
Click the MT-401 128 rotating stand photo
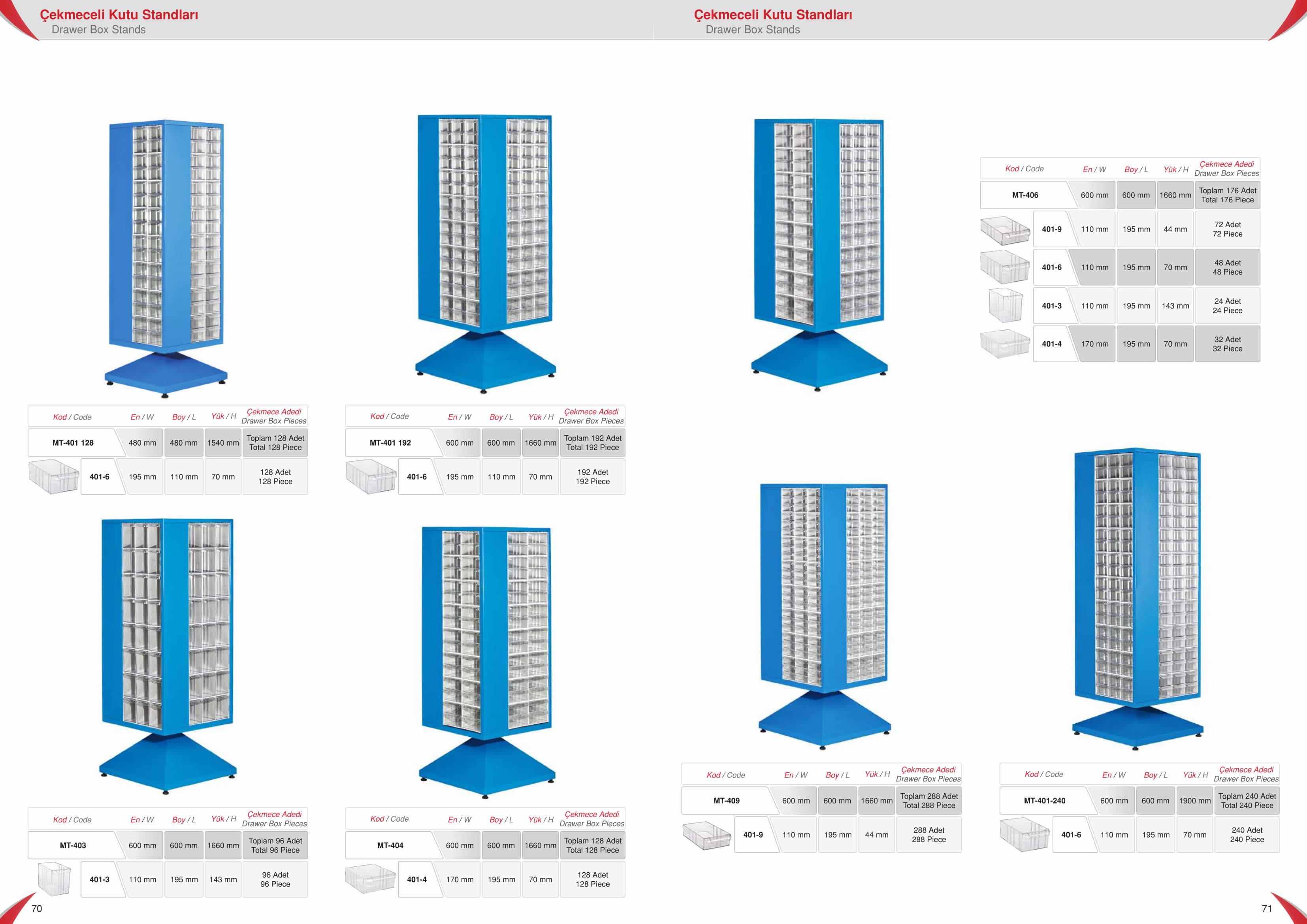tap(166, 258)
